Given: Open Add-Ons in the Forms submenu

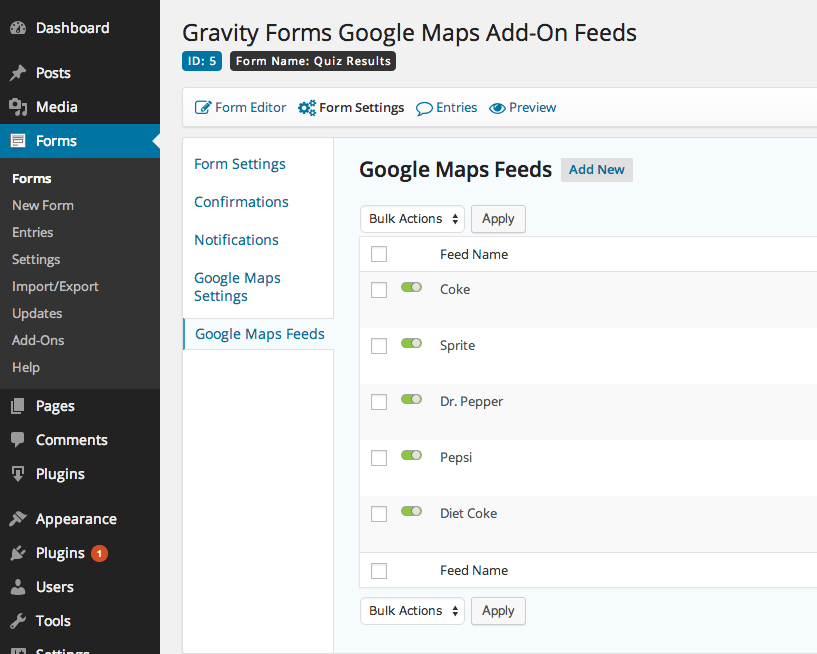Looking at the screenshot, I should click(38, 340).
